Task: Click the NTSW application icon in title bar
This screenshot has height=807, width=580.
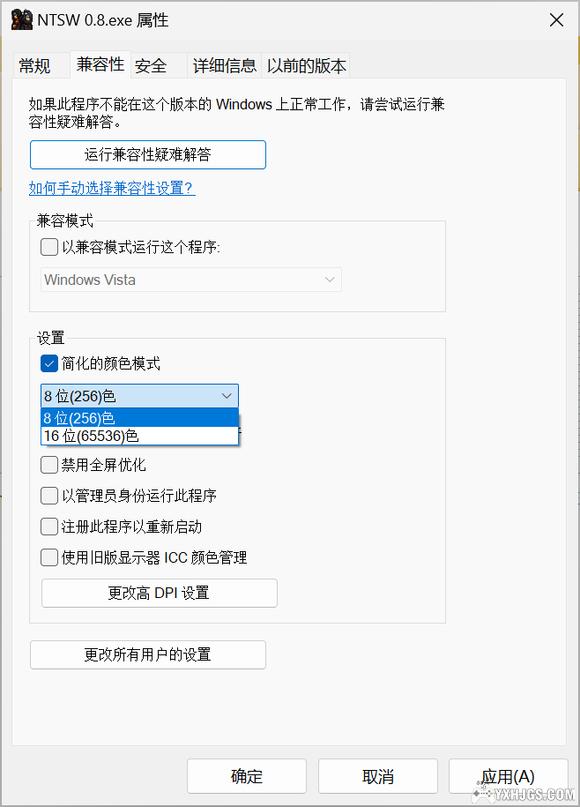Action: click(x=21, y=20)
